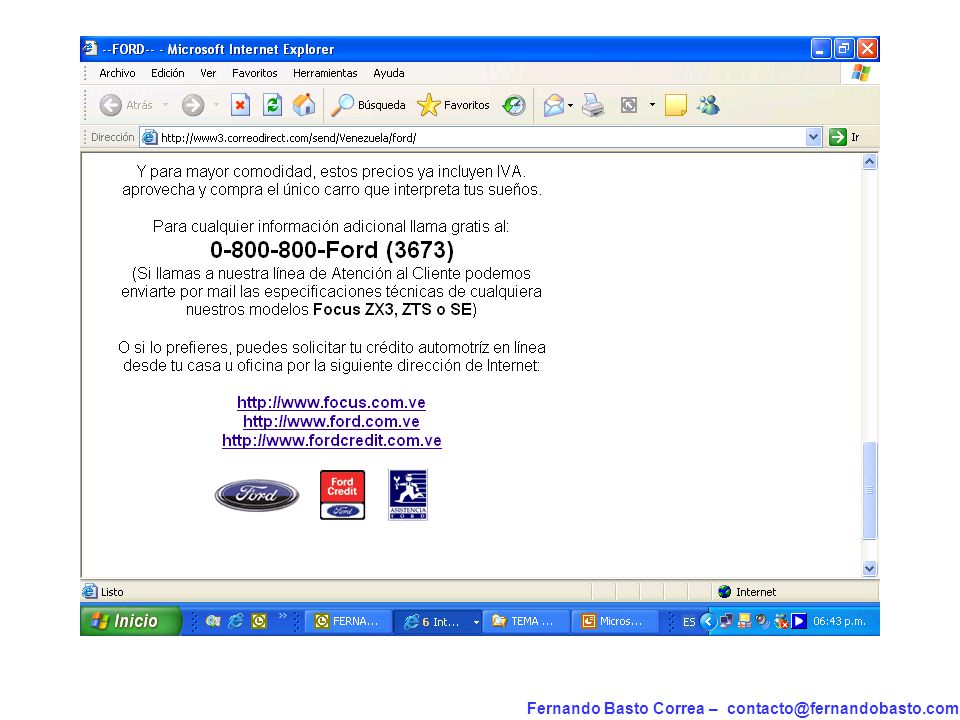Image resolution: width=960 pixels, height=720 pixels.
Task: Click the full-screen size toolbar icon
Action: 629,105
